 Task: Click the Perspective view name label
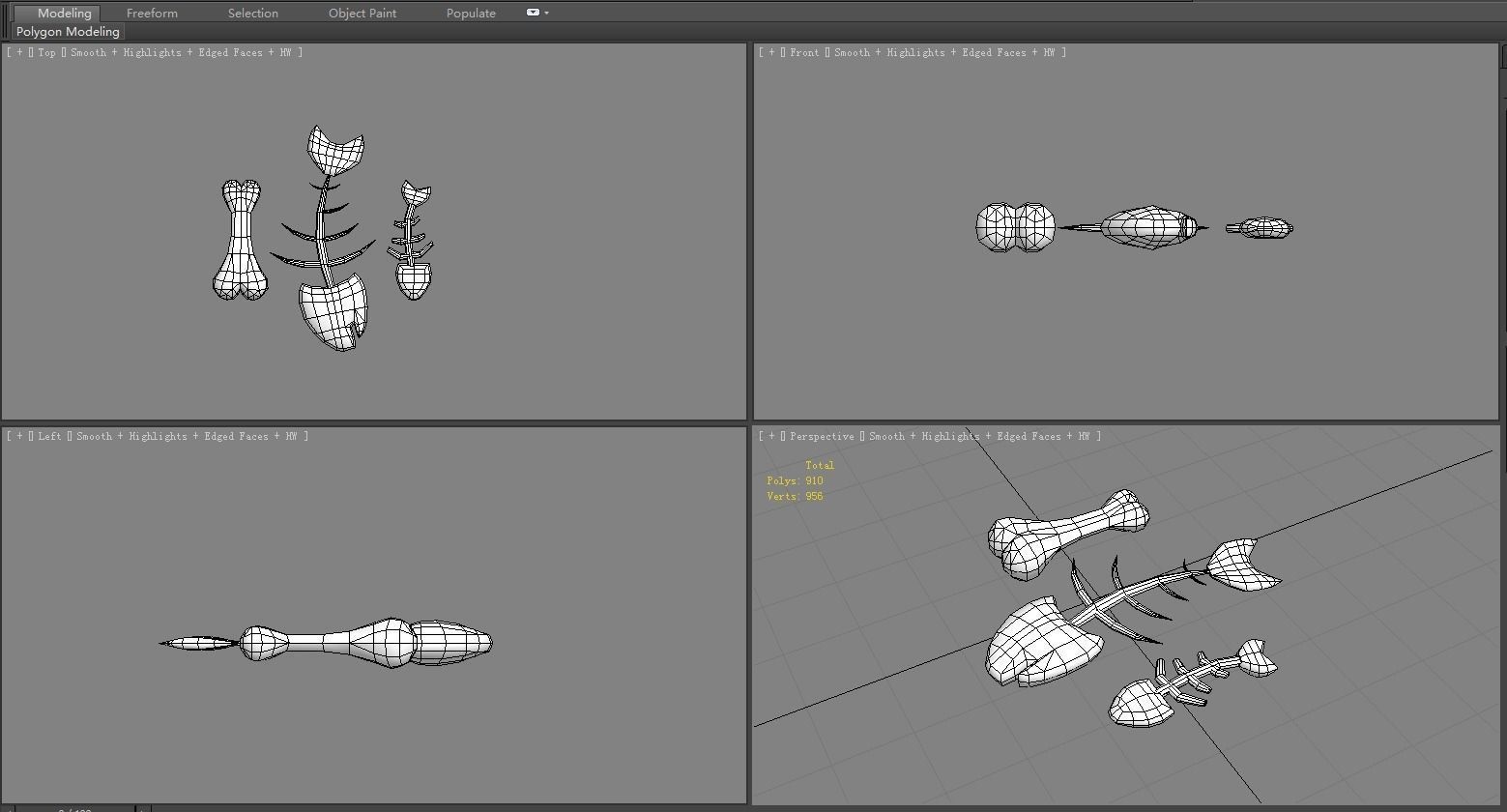[x=822, y=436]
